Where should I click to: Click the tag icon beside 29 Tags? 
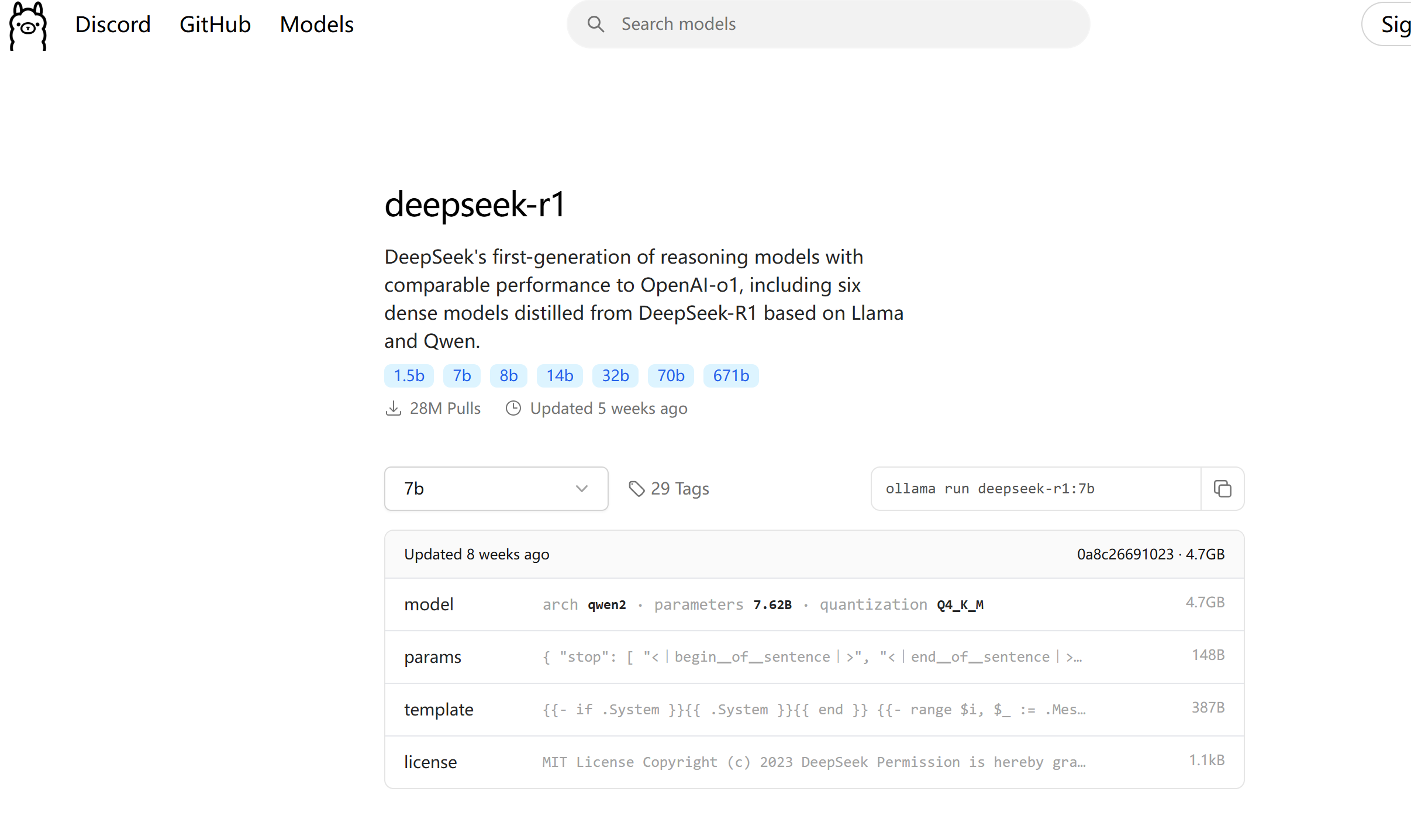tap(636, 489)
